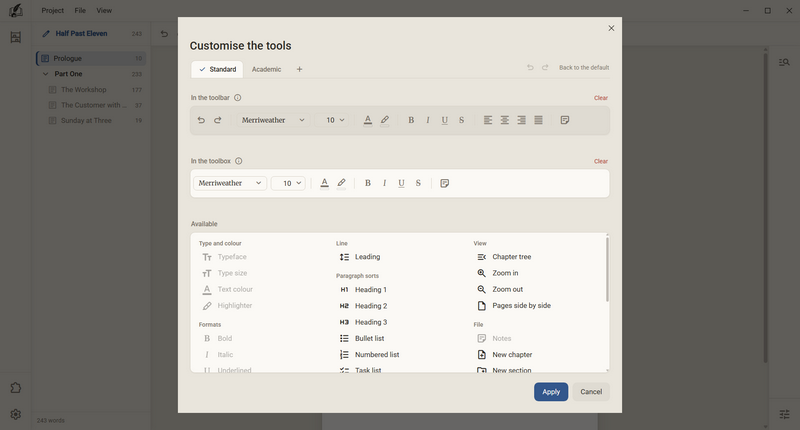800x430 pixels.
Task: Add Pages side by side tool
Action: coord(514,306)
